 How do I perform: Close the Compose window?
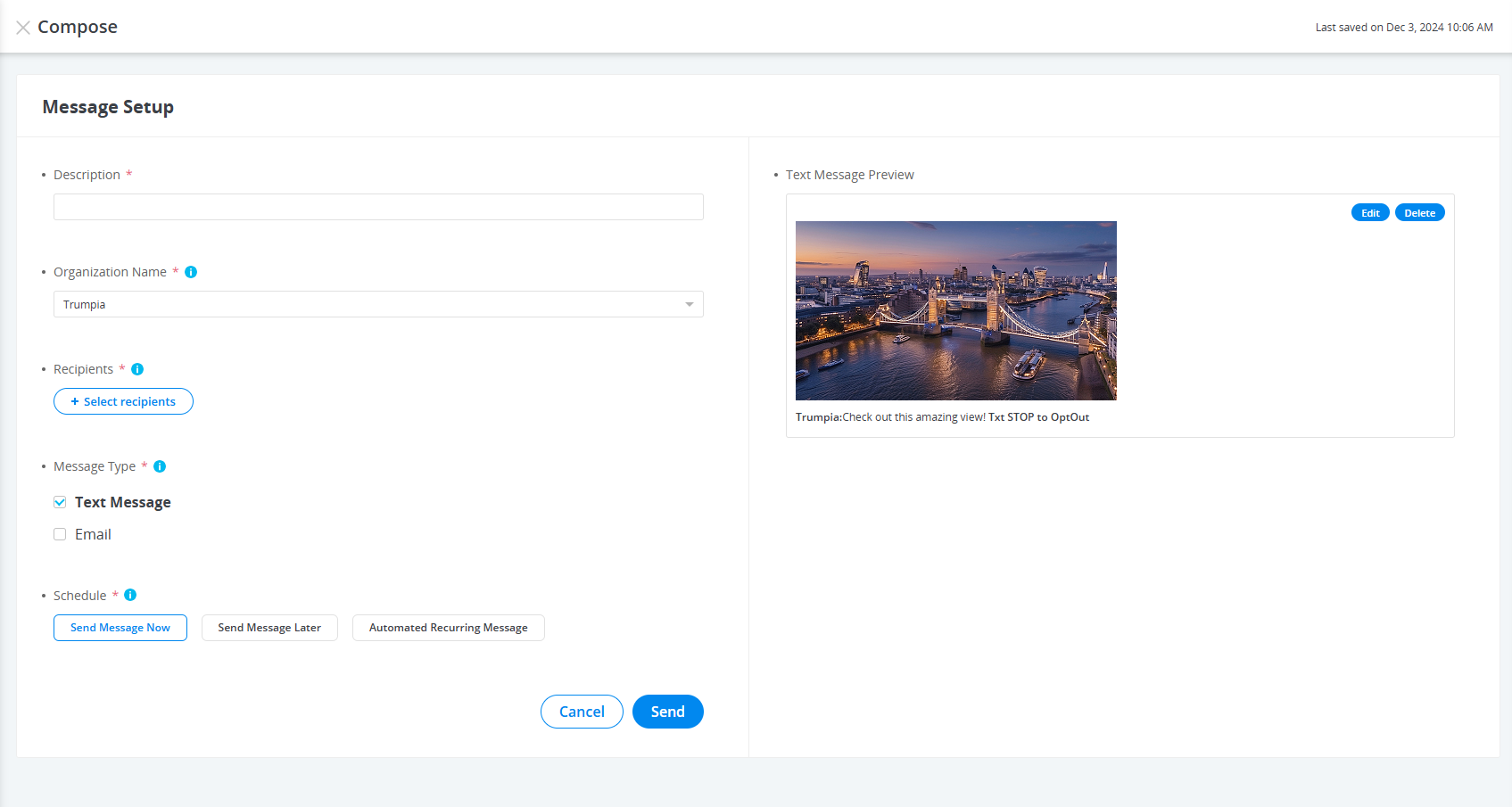point(23,26)
